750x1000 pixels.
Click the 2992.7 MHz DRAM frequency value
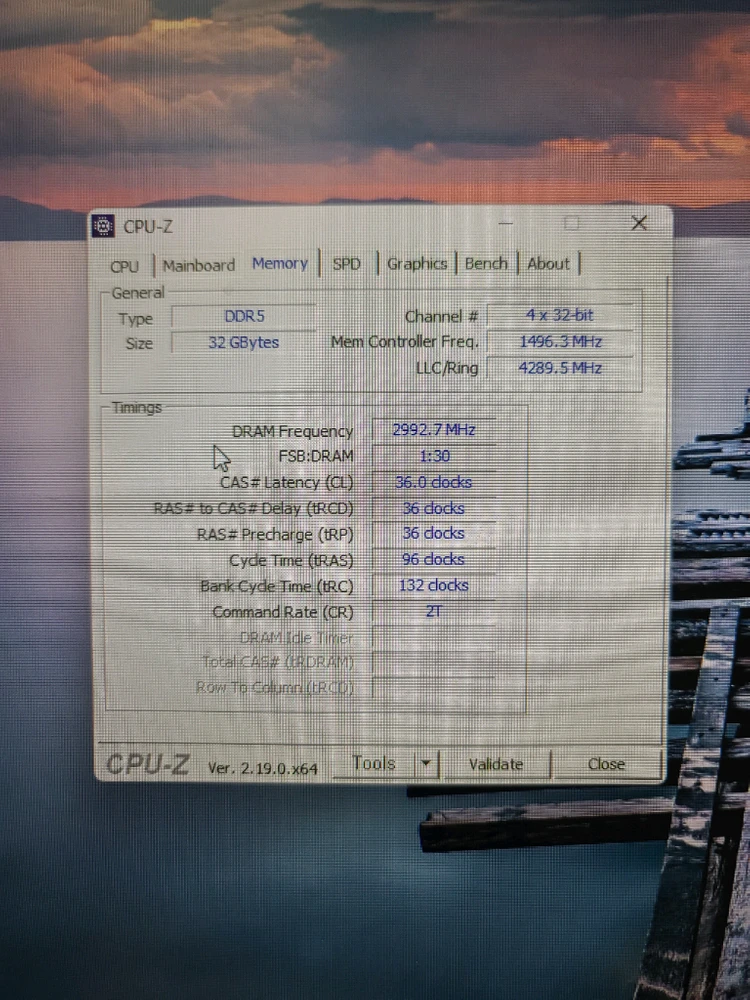click(434, 430)
